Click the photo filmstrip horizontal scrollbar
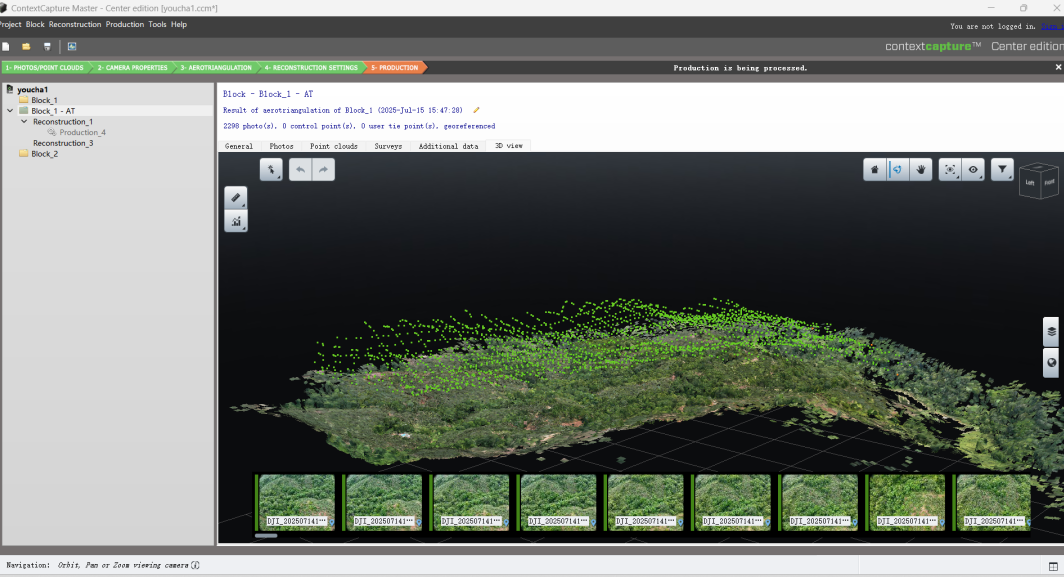1064x577 pixels. [x=266, y=536]
